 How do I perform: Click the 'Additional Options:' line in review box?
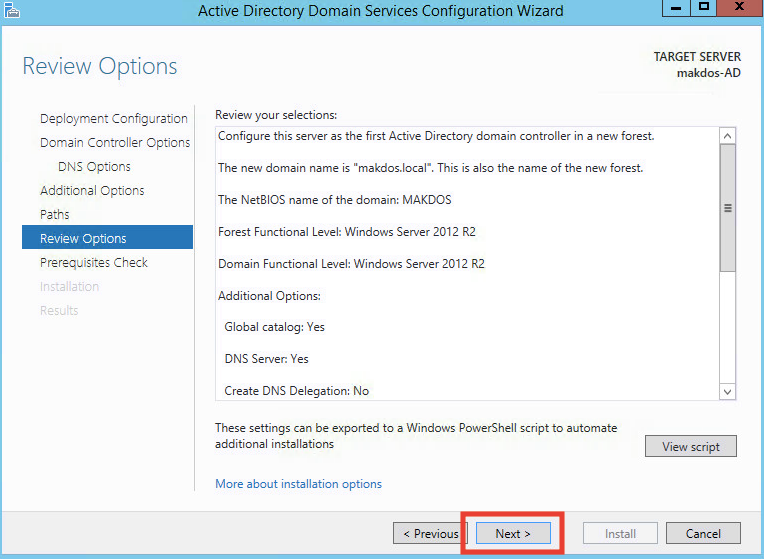point(269,296)
